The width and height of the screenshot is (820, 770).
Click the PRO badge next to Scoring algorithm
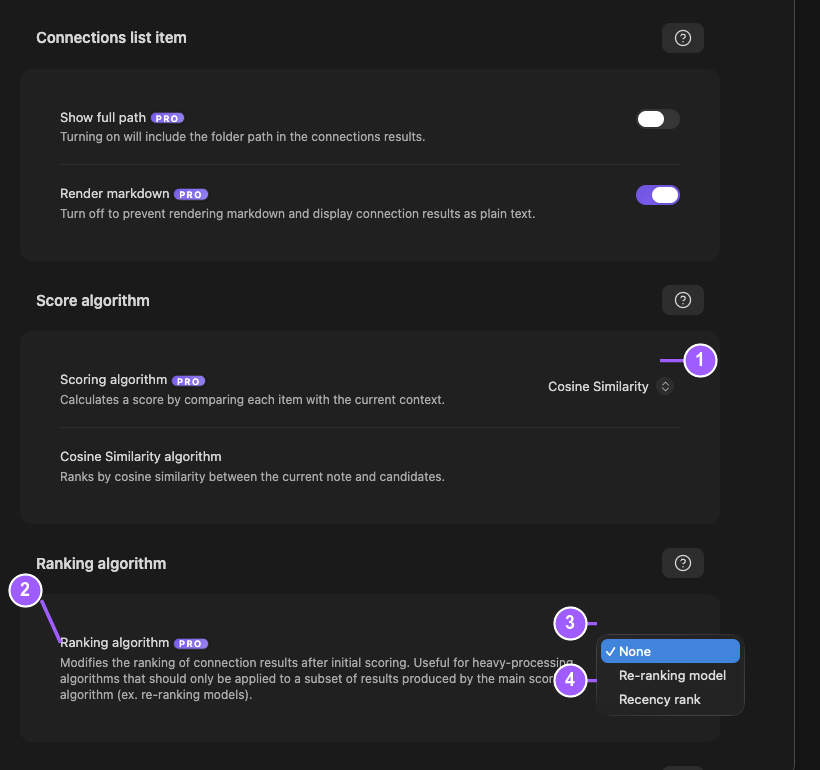pos(188,381)
